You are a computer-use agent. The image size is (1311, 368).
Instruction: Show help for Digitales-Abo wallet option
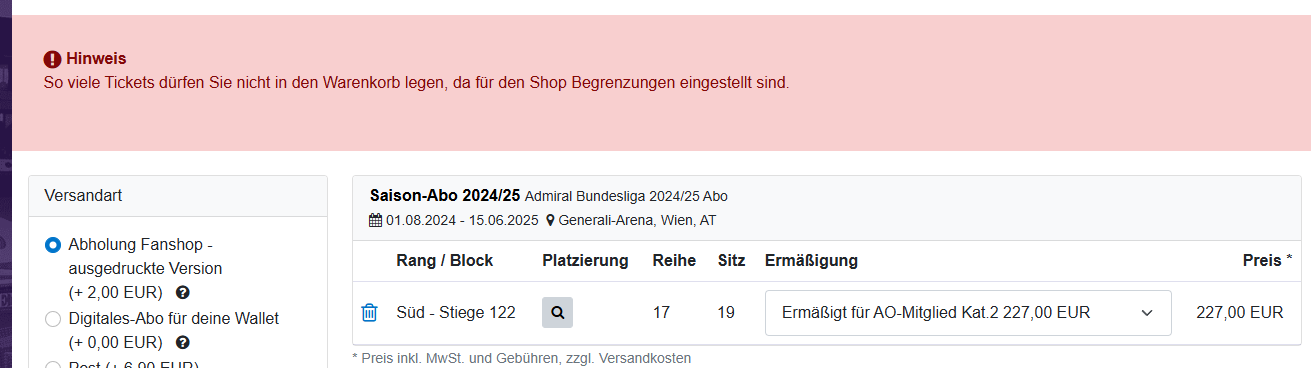(182, 343)
